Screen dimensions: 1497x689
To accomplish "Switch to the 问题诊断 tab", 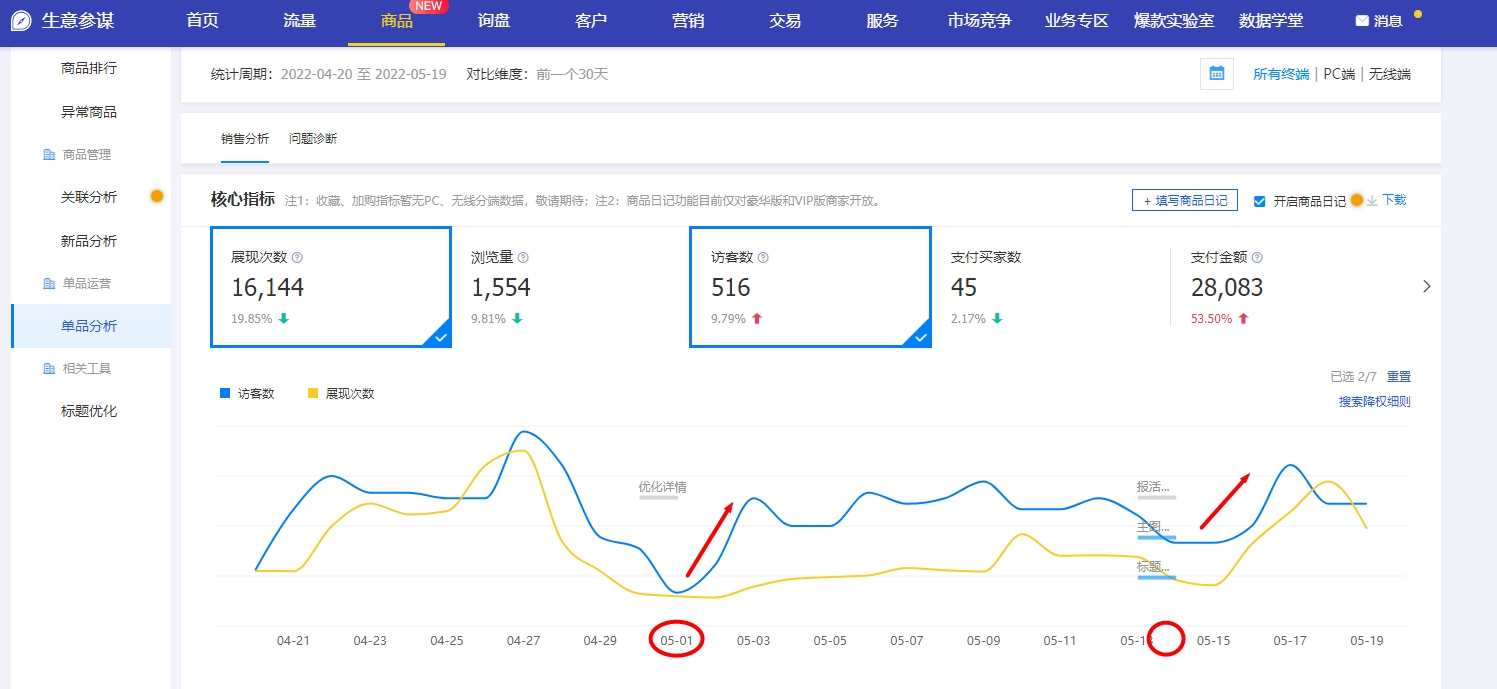I will [x=314, y=139].
